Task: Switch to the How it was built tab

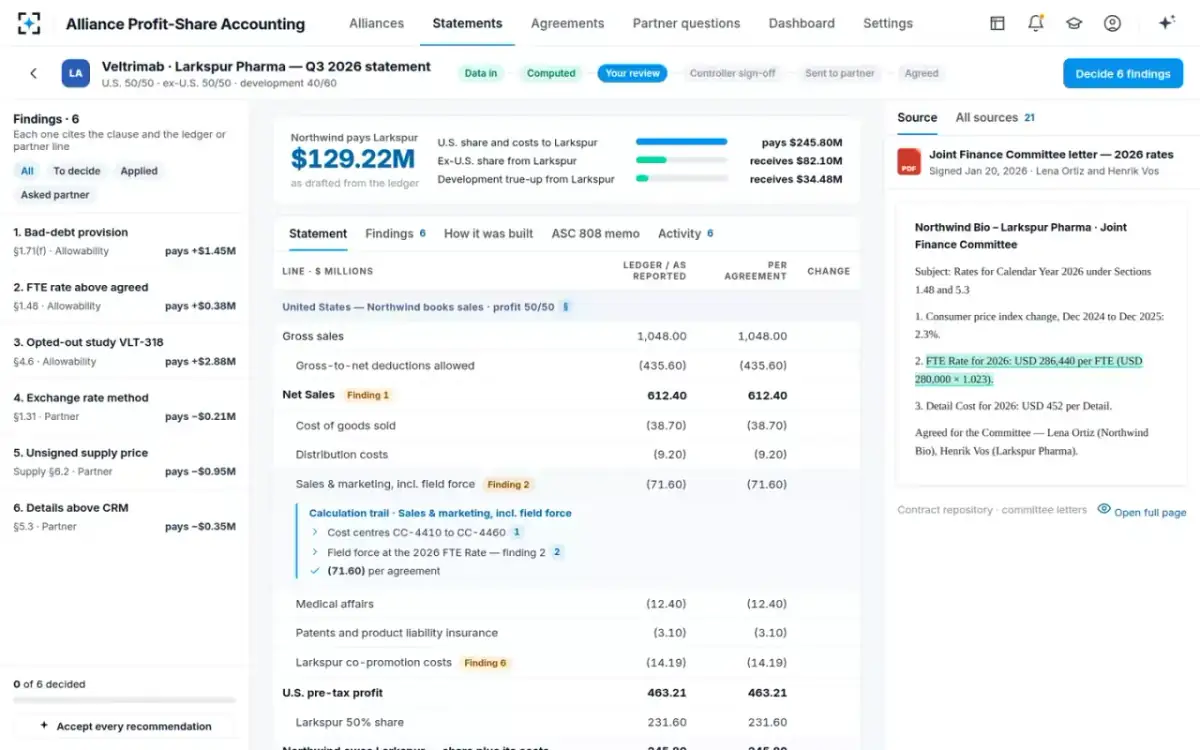Action: tap(488, 234)
